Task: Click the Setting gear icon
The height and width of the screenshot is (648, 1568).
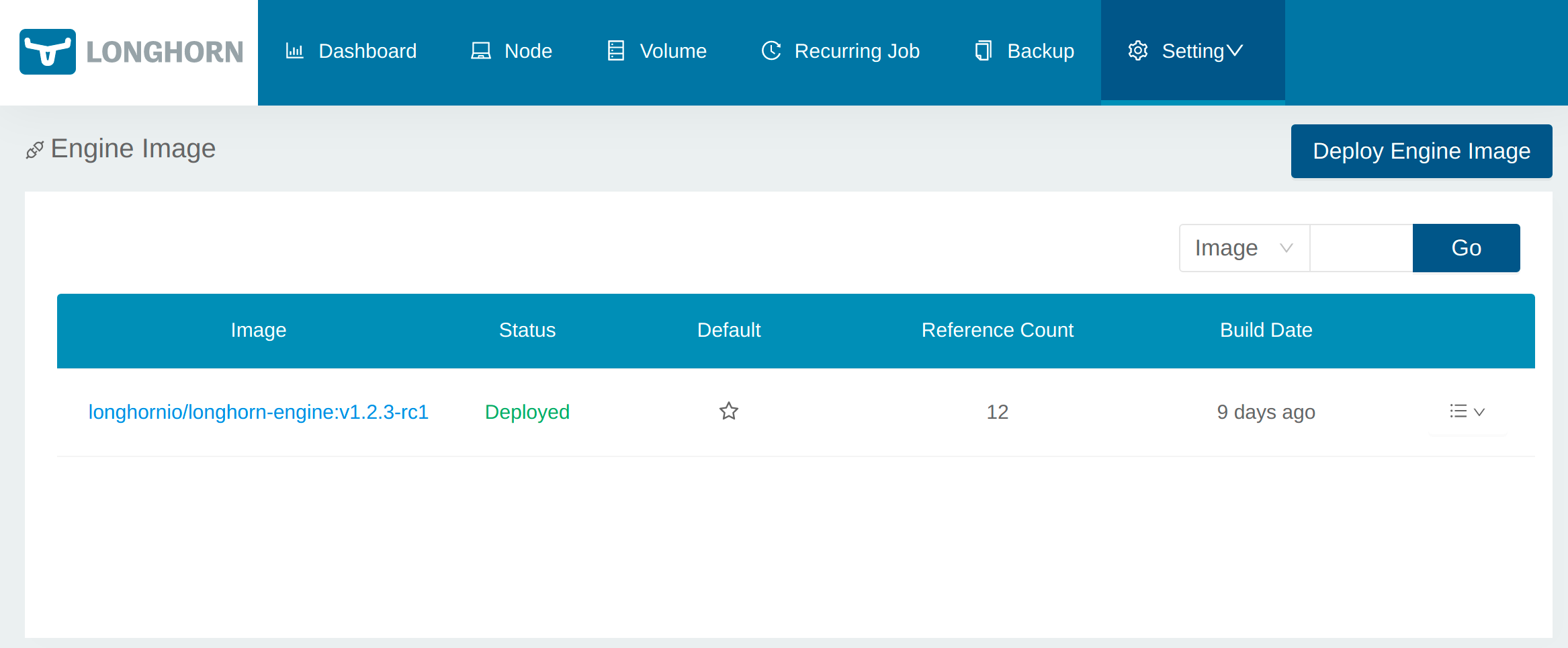Action: 1137,50
